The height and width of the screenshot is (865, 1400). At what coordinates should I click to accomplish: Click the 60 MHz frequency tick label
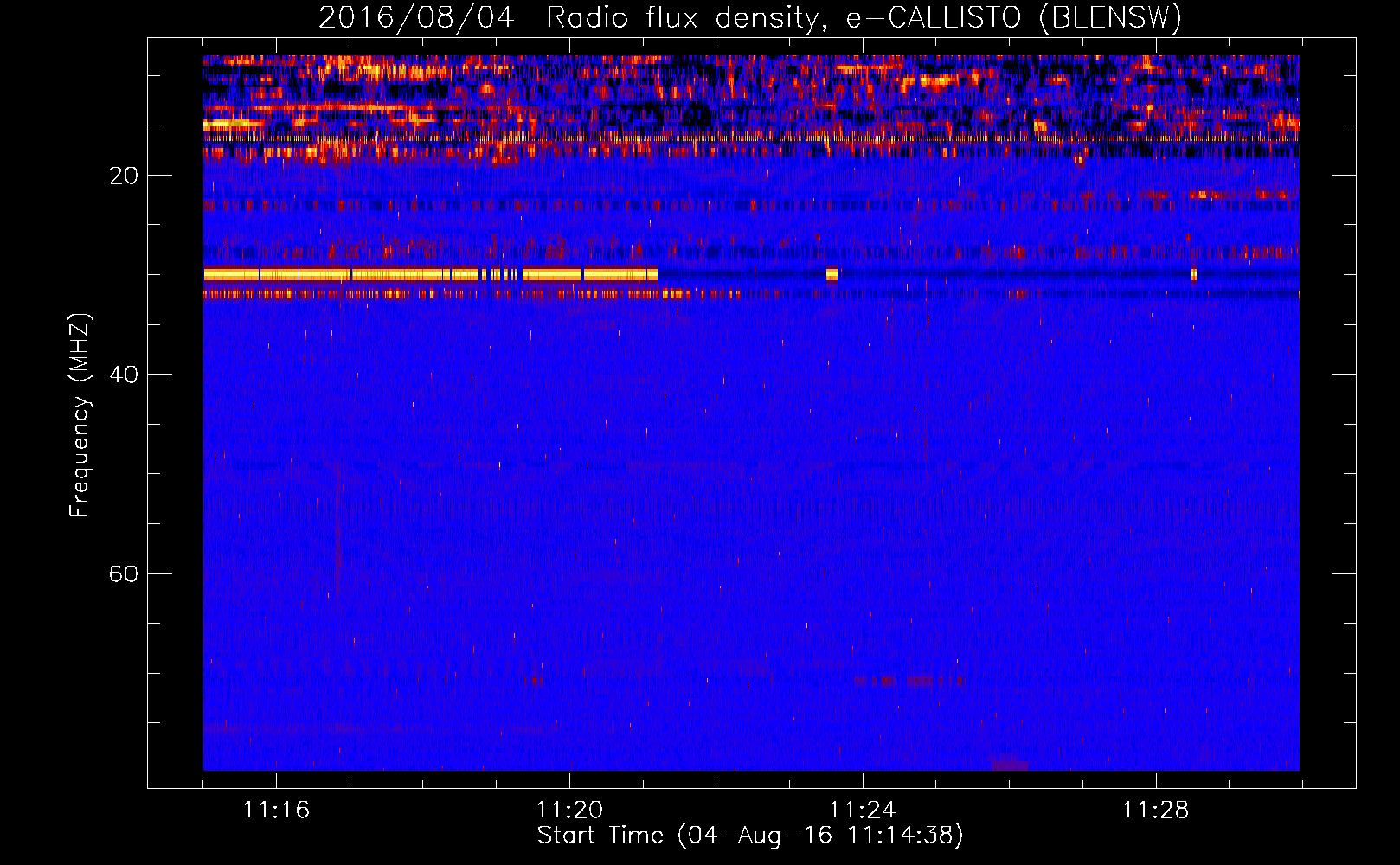tap(124, 573)
